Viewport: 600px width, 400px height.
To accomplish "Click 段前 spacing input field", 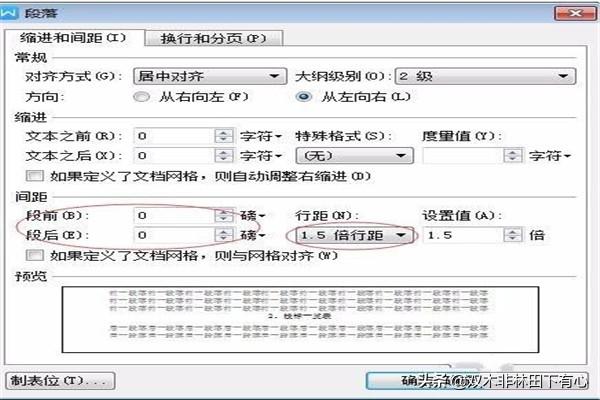I will [174, 216].
